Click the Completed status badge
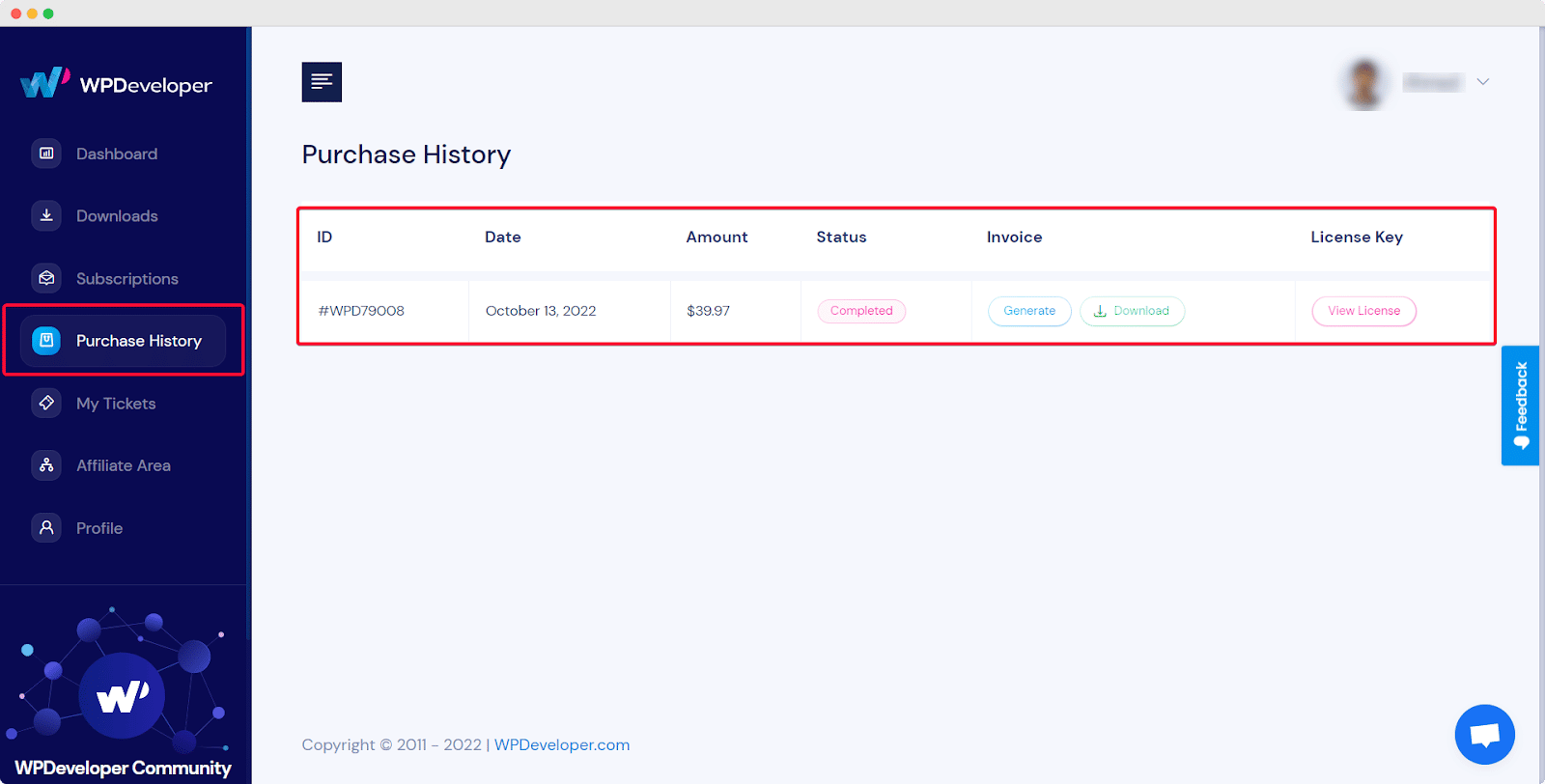This screenshot has width=1545, height=784. tap(861, 311)
